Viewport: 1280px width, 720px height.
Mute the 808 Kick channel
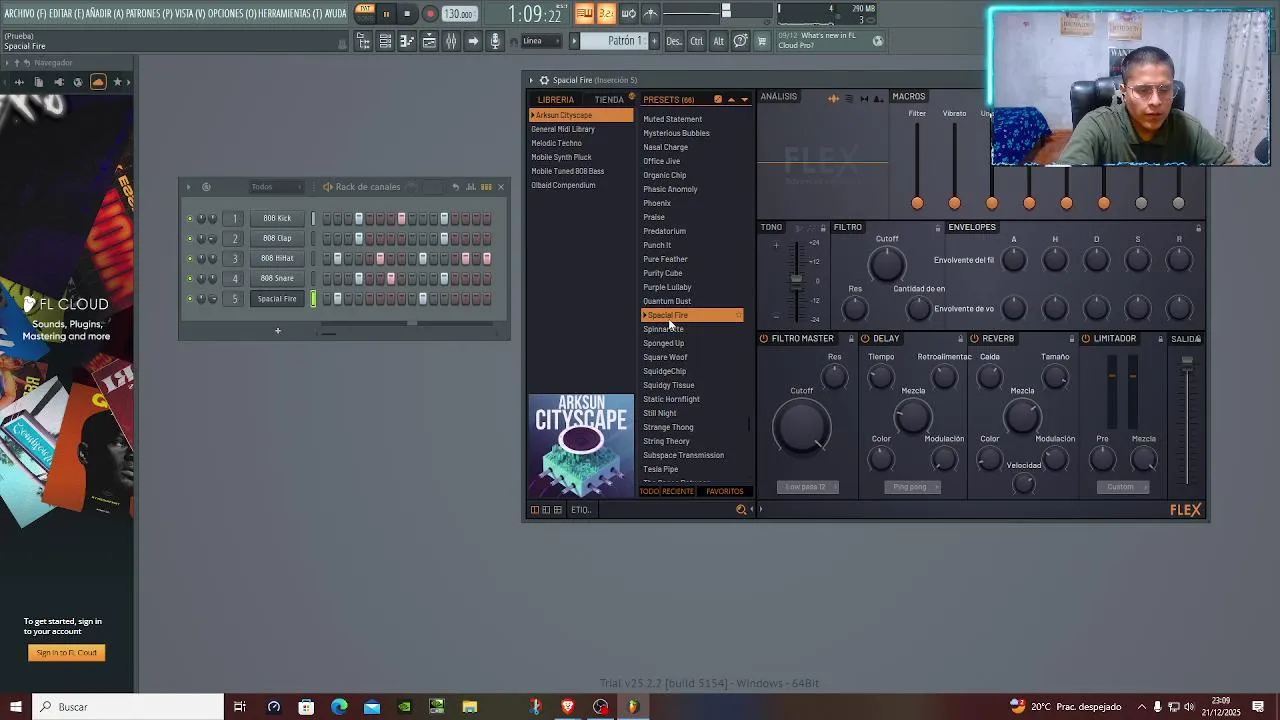(x=189, y=218)
